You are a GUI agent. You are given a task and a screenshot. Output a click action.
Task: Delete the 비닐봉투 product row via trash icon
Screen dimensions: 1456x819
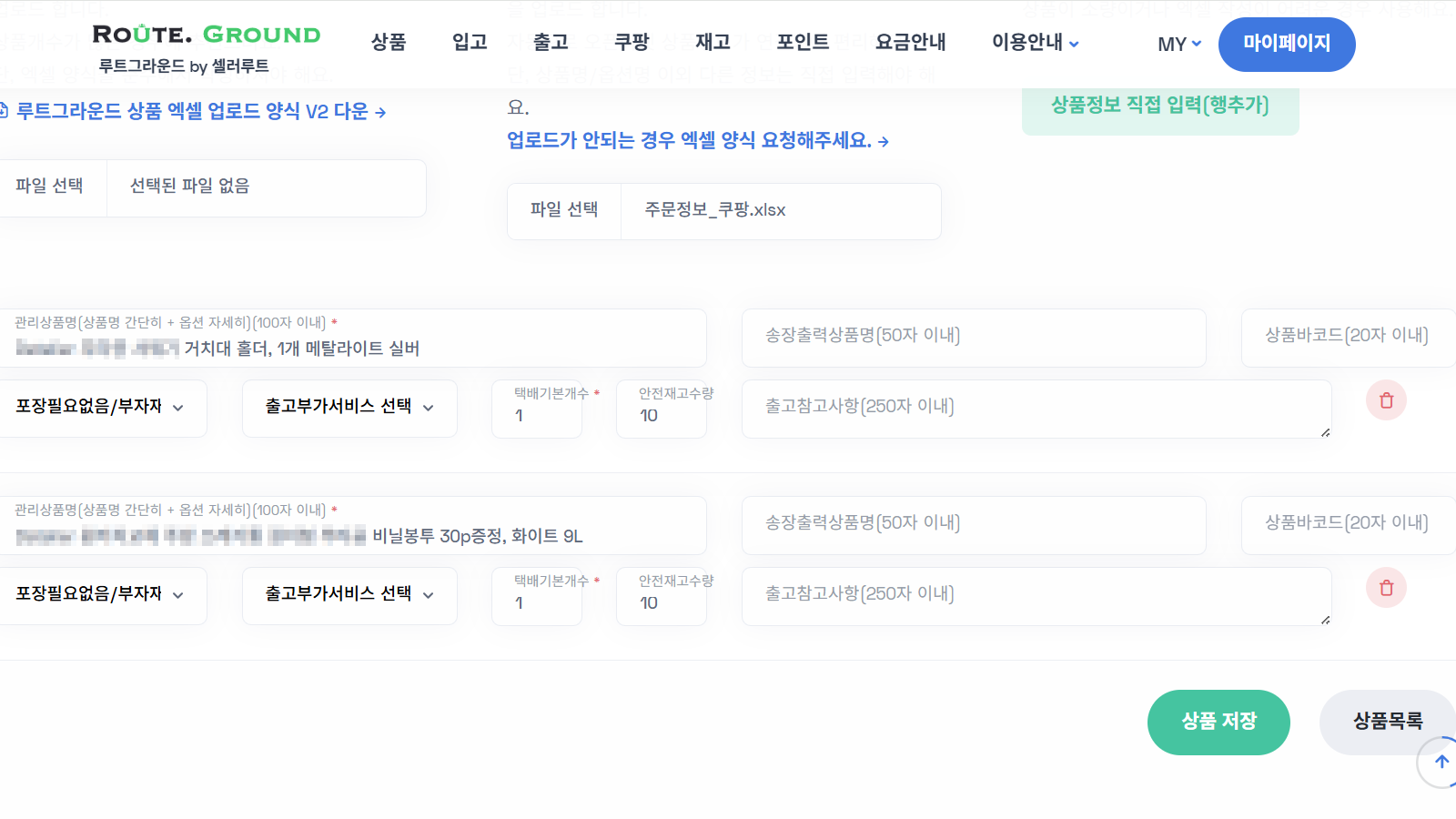click(1386, 588)
